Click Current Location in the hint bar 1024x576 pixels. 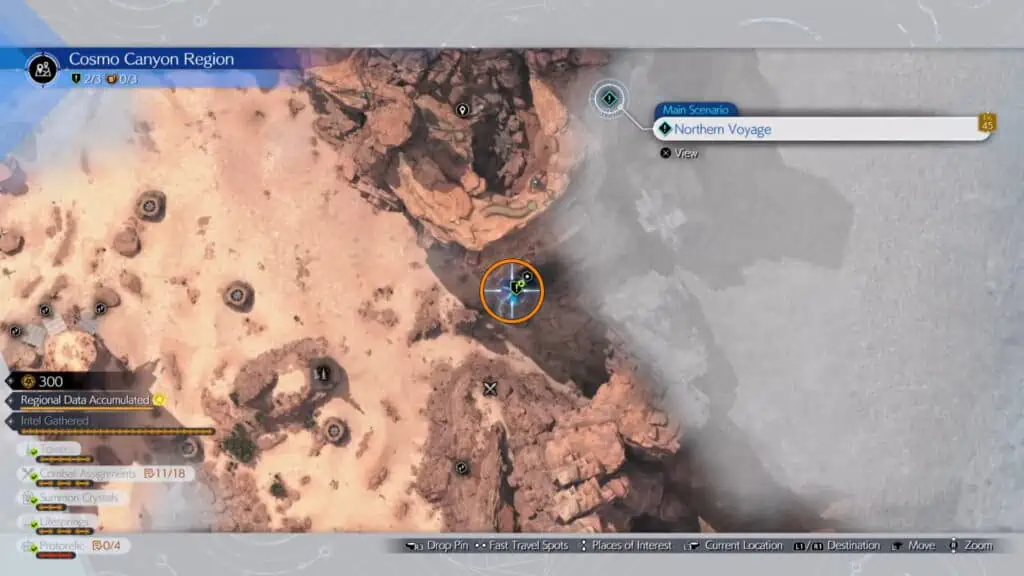(743, 545)
